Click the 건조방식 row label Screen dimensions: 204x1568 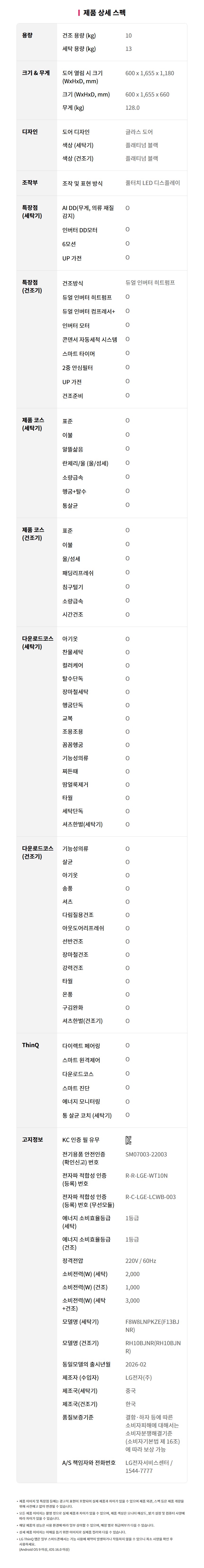pyautogui.click(x=73, y=283)
